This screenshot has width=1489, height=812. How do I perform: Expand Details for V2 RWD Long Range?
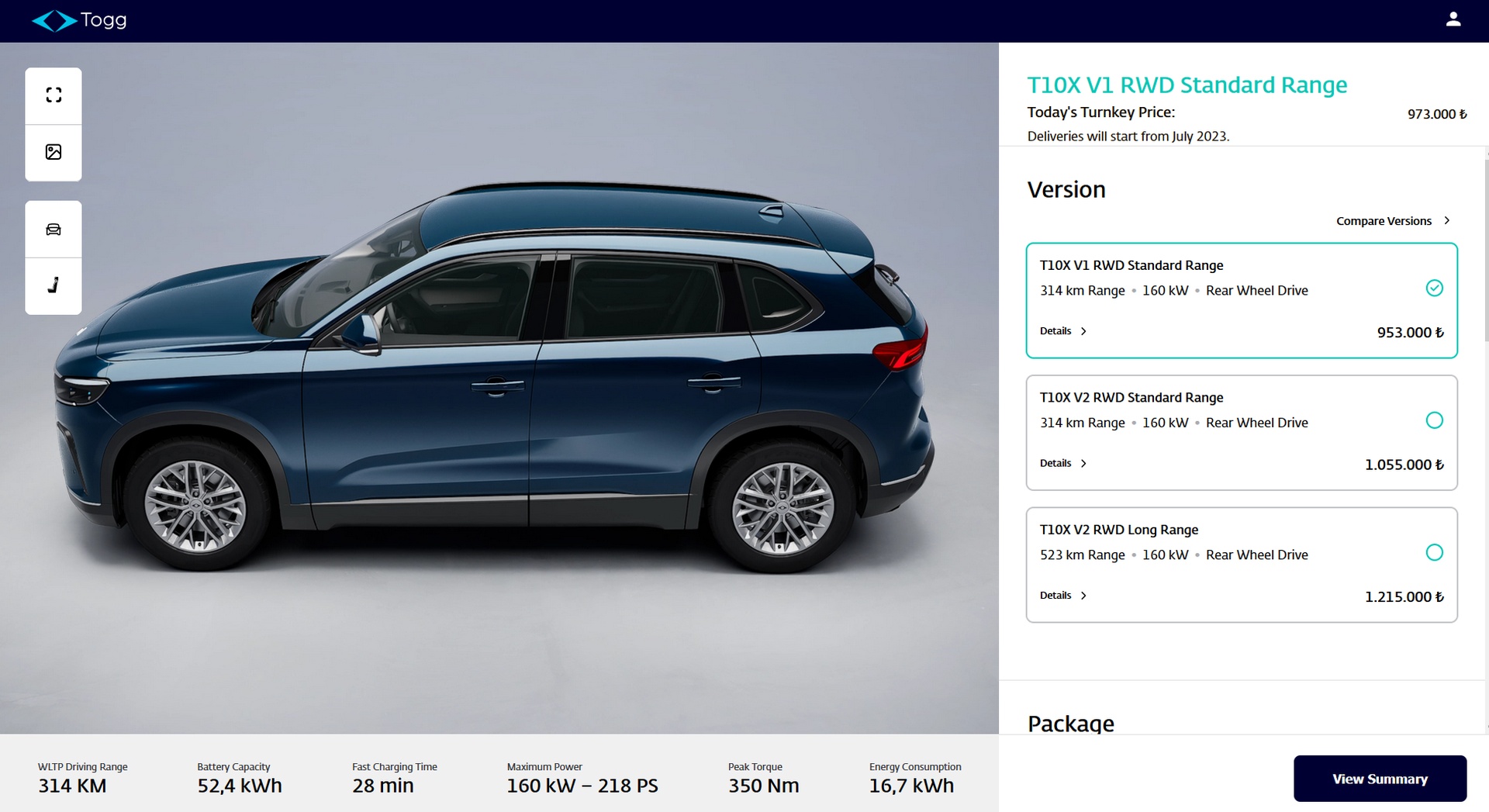point(1063,596)
